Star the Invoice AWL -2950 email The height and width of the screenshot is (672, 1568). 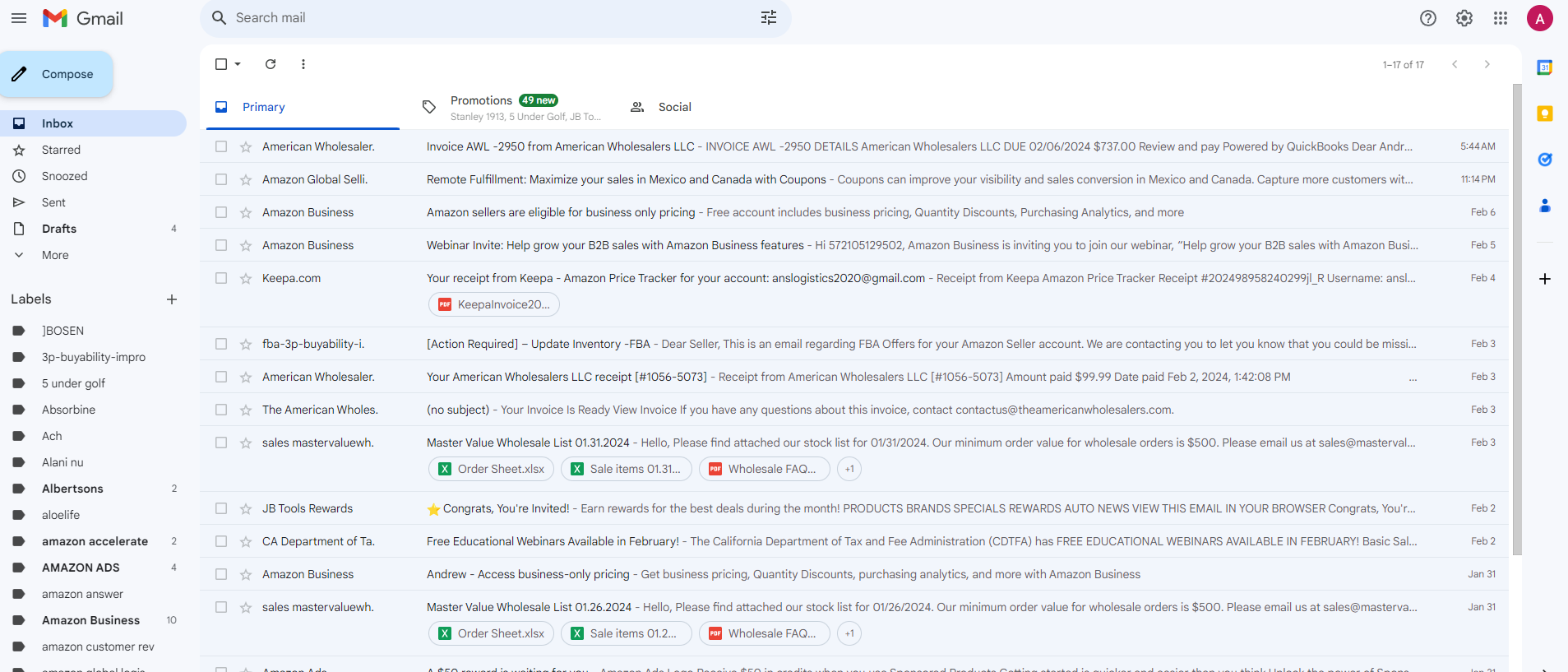coord(245,146)
